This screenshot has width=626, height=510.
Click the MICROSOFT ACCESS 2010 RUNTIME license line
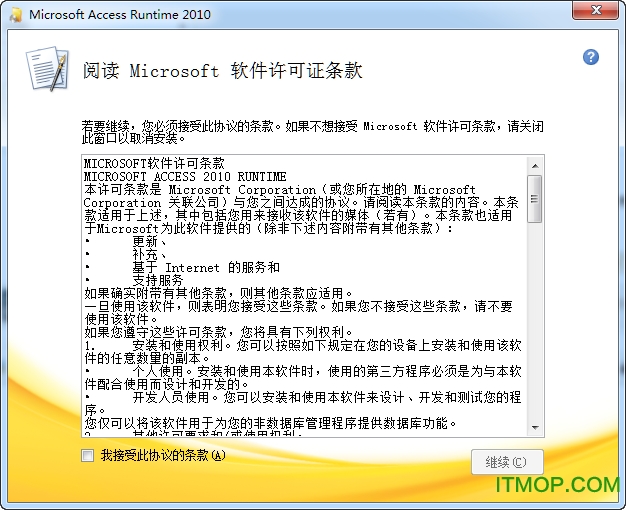coord(185,176)
